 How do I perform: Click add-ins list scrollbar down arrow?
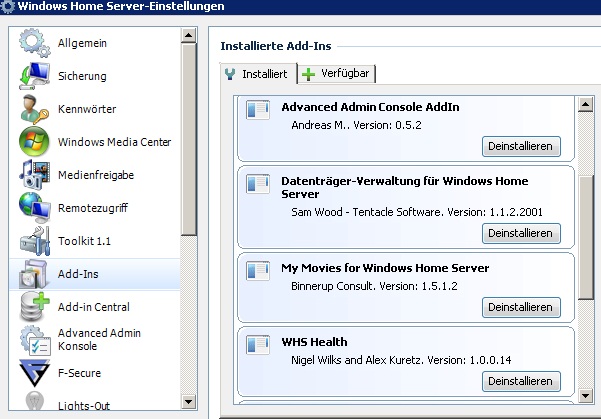coord(585,396)
